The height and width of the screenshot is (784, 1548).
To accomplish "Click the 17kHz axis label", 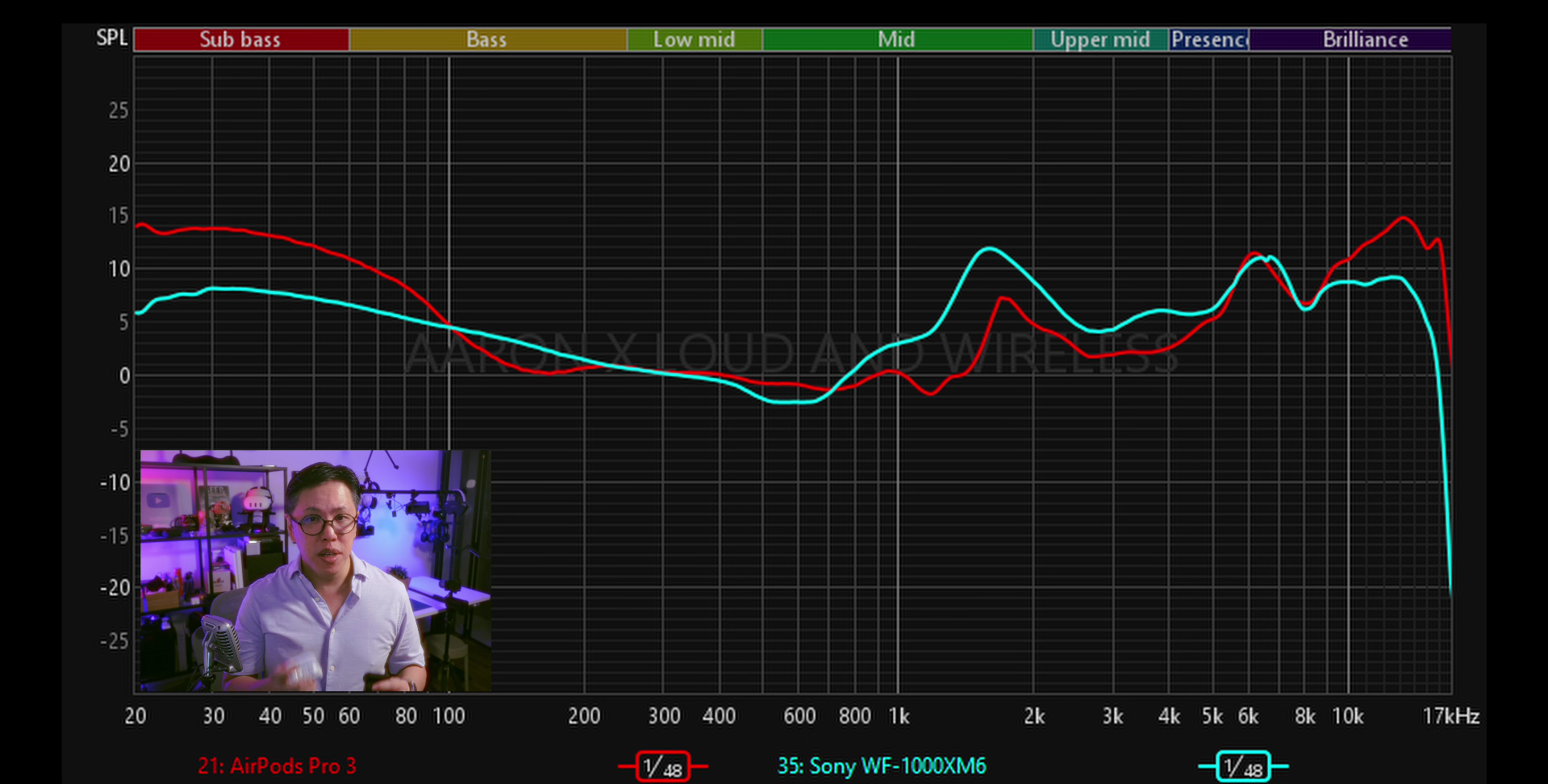I will click(x=1450, y=716).
